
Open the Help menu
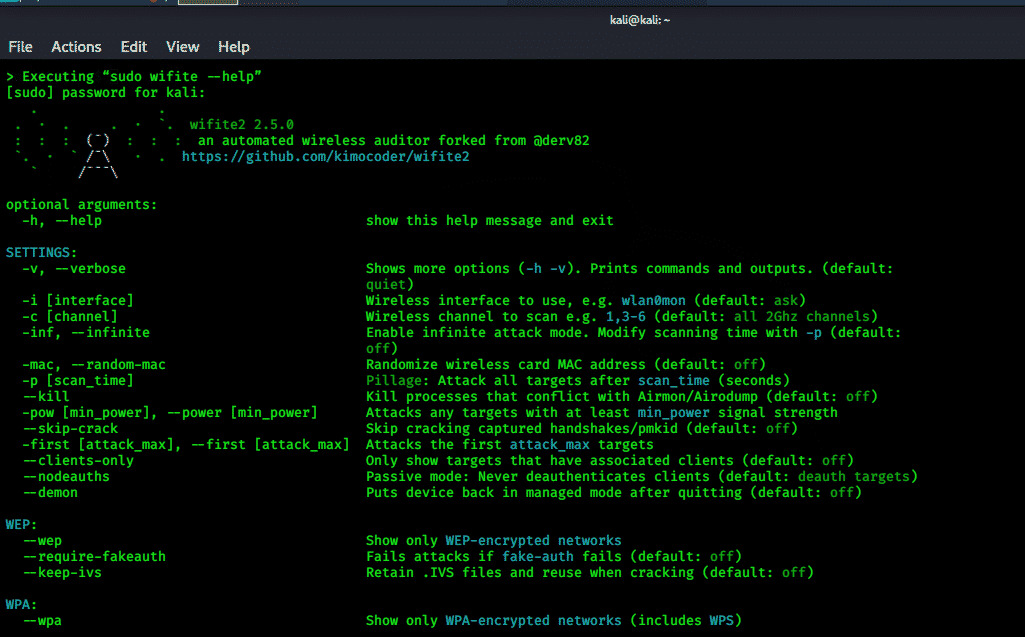click(233, 47)
